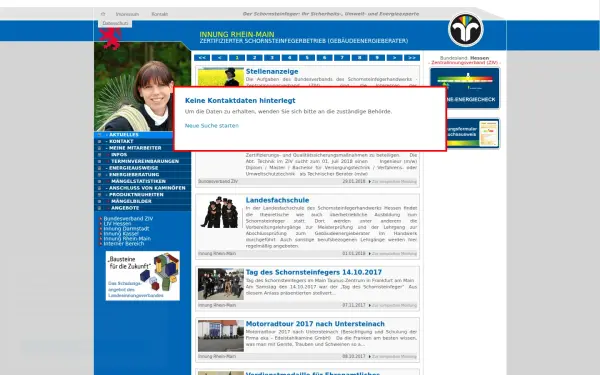Select page 7 in pagination
Screen dimensions: 600x375
point(342,58)
